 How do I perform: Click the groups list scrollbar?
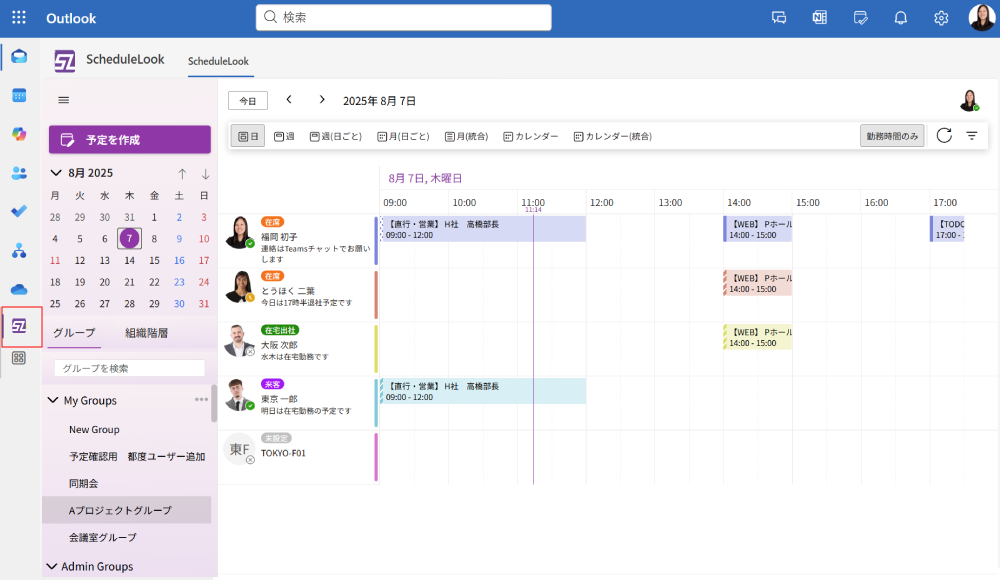[x=214, y=403]
